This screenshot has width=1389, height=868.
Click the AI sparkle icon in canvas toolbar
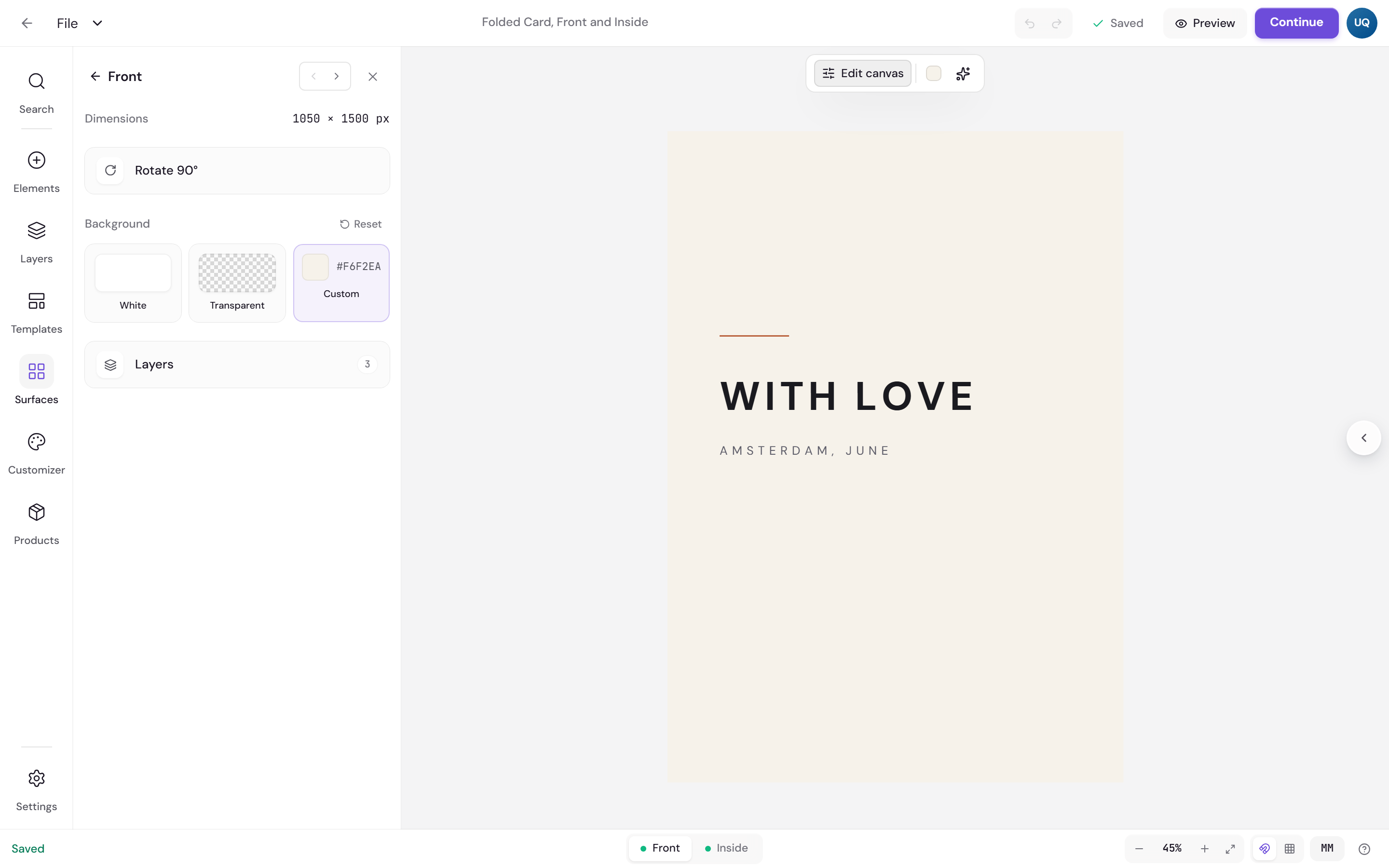coord(963,73)
